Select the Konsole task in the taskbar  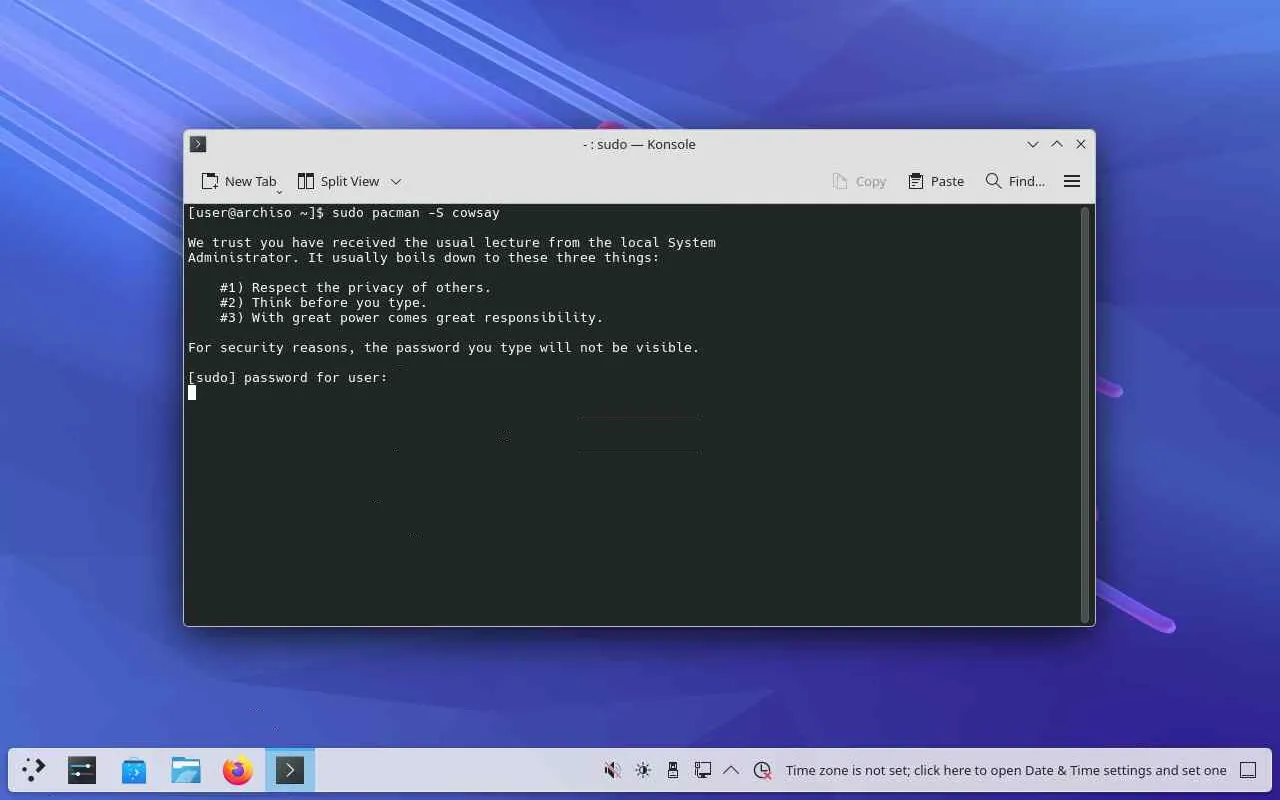click(x=290, y=770)
